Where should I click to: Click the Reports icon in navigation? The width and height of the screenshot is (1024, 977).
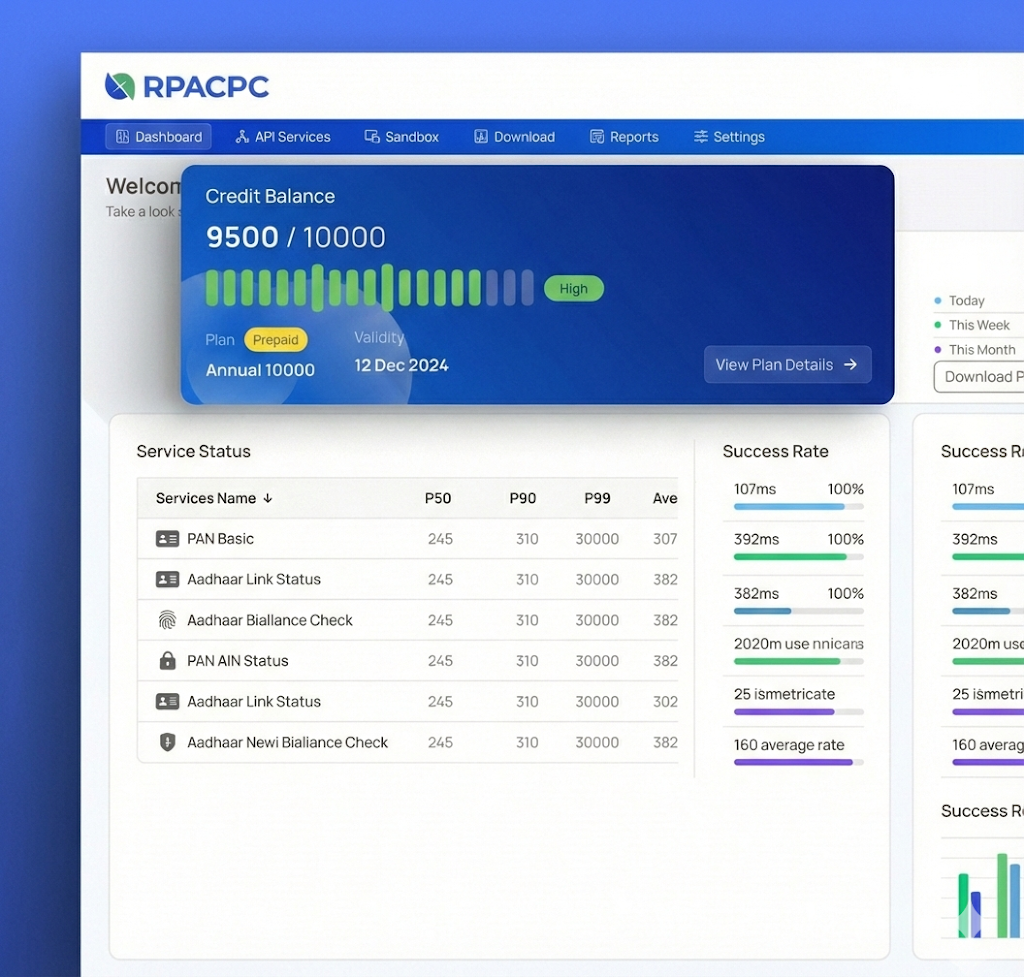click(x=597, y=137)
